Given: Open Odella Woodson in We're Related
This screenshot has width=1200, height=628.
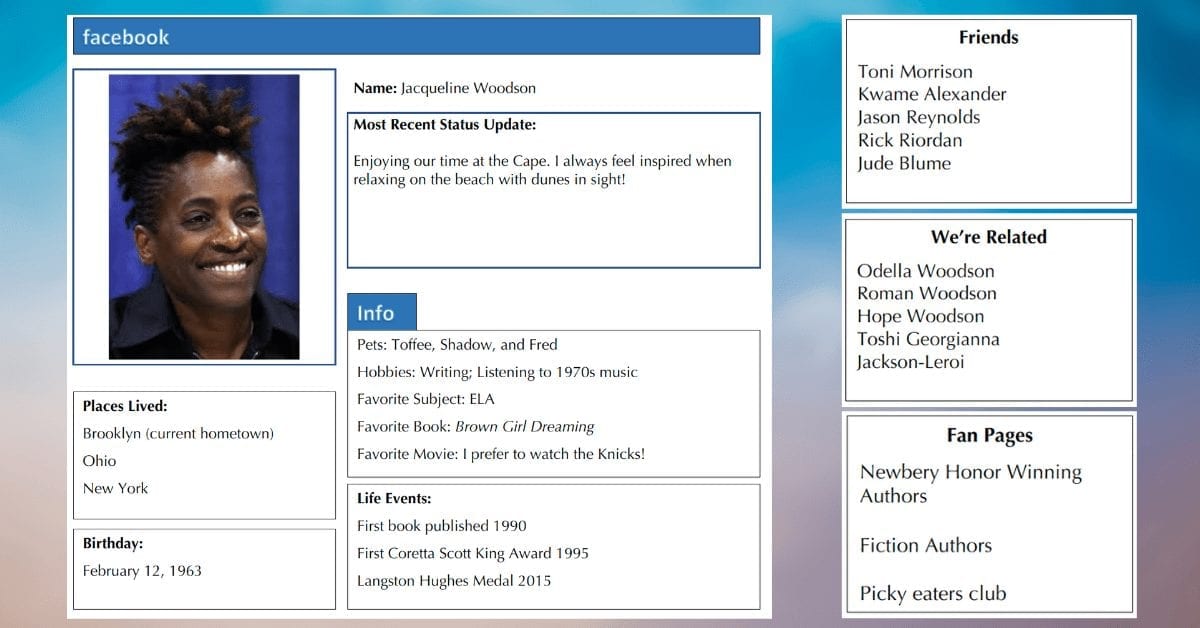Looking at the screenshot, I should point(926,271).
